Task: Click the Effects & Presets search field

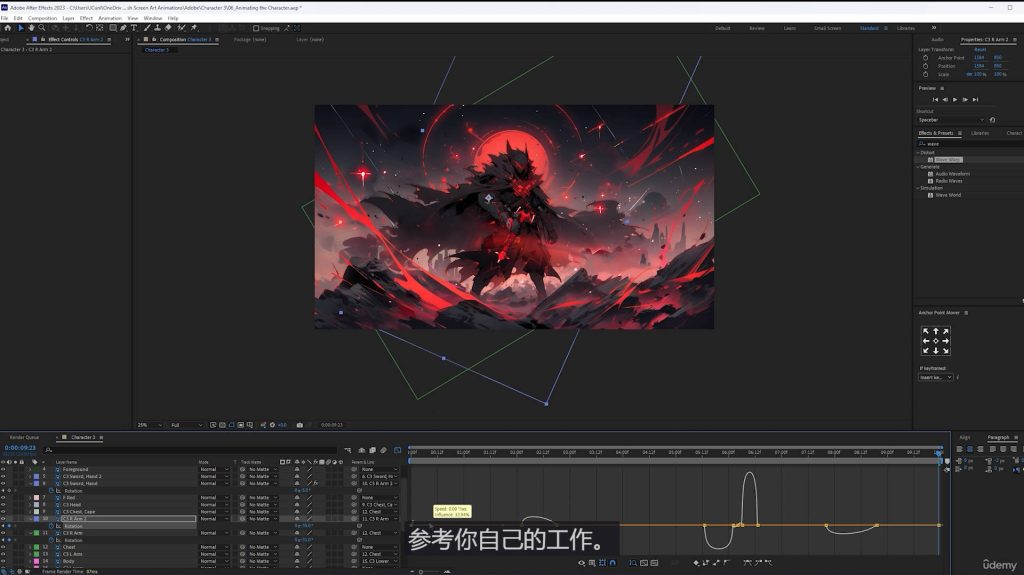Action: 970,144
